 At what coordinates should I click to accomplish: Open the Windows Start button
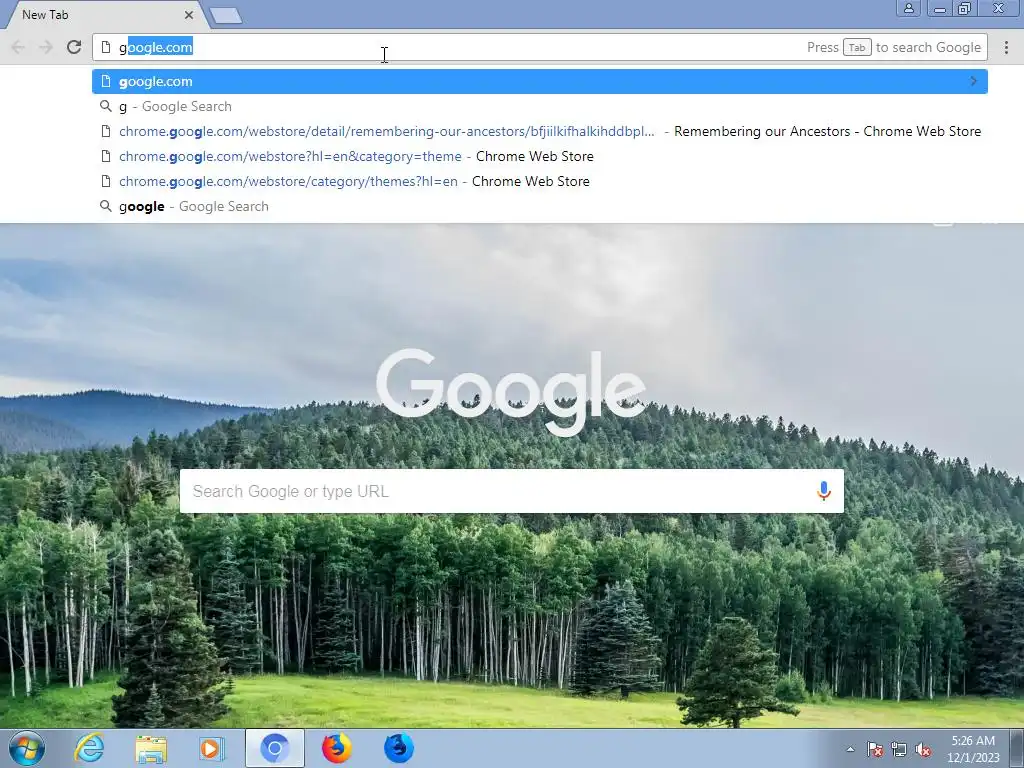(x=27, y=748)
